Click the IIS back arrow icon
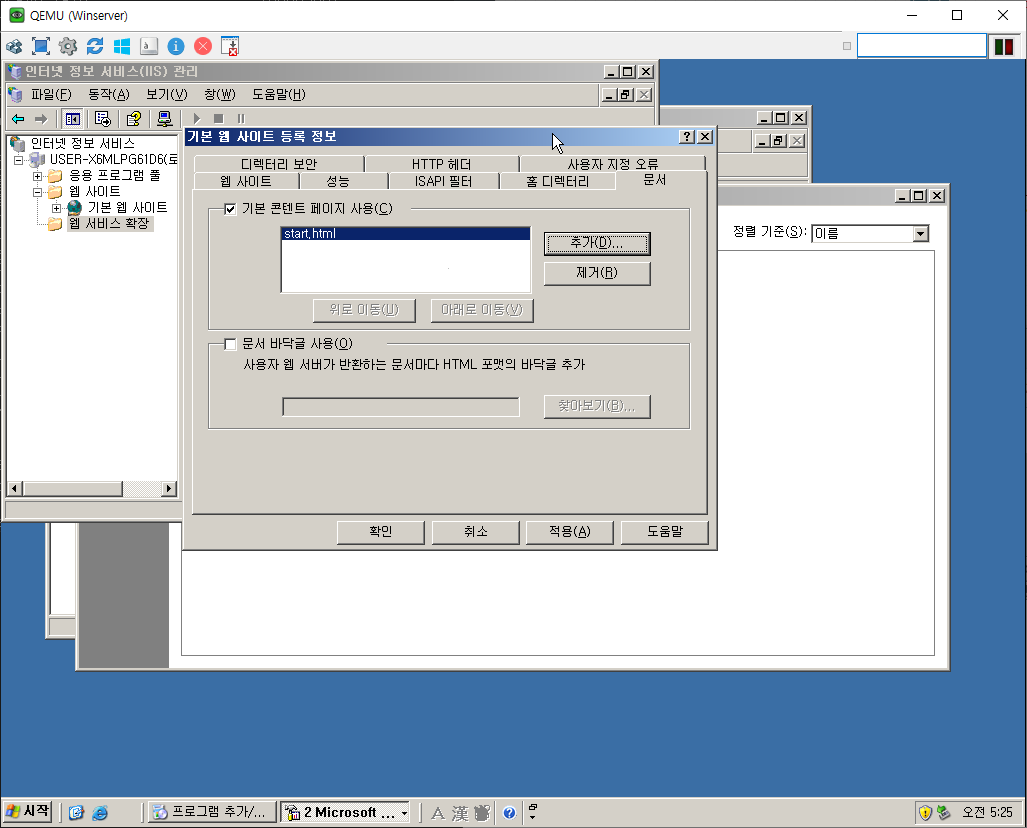Viewport: 1027px width, 828px height. tap(18, 119)
